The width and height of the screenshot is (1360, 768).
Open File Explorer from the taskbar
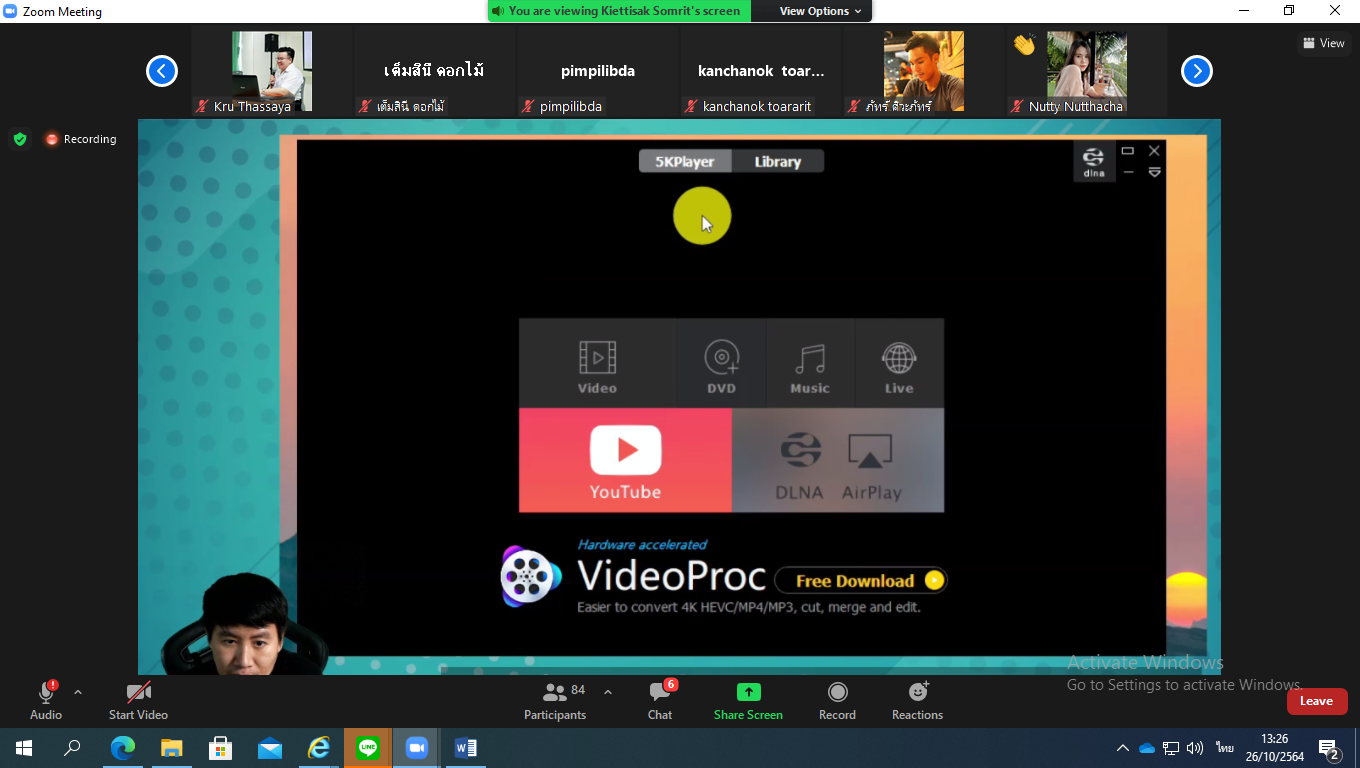171,747
